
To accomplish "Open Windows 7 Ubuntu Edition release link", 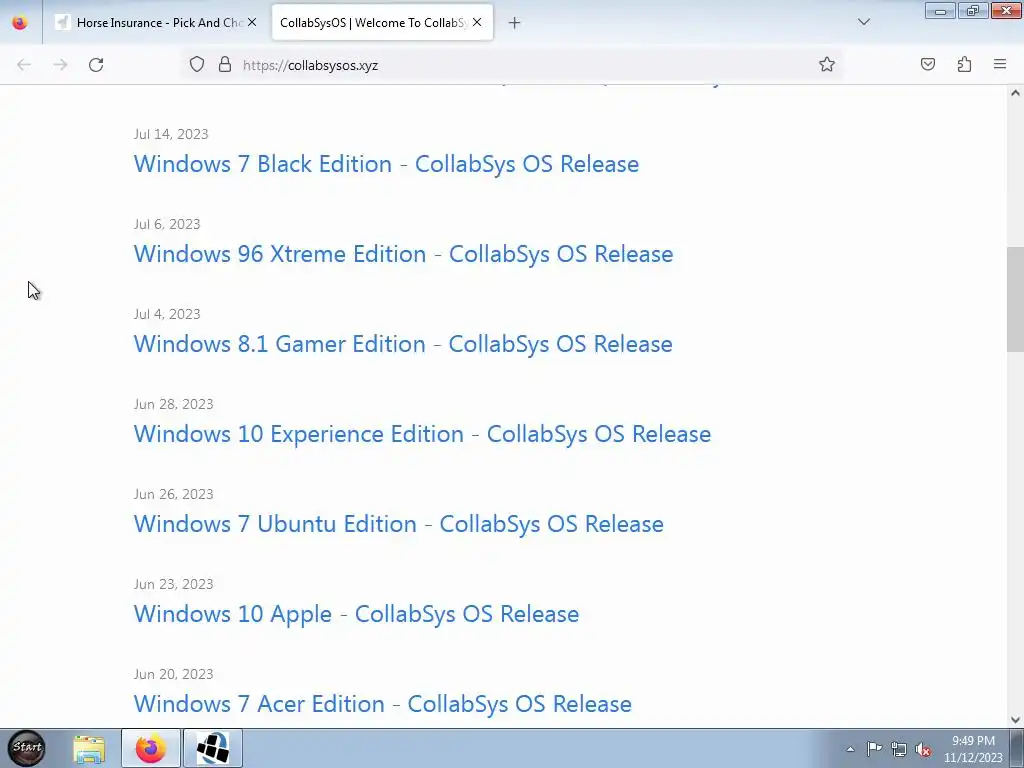I will [x=398, y=524].
